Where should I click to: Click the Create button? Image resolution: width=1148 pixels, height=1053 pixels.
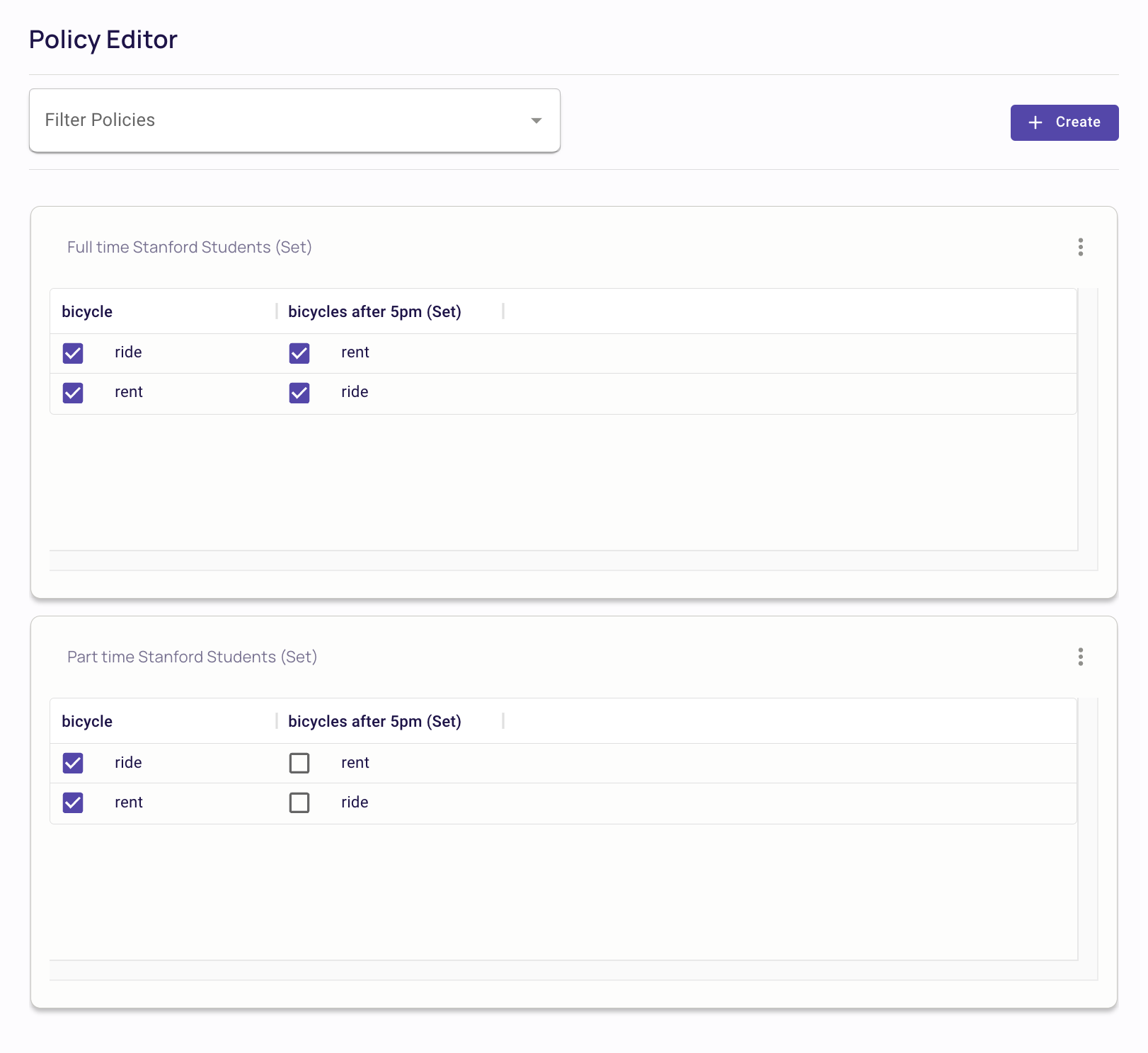coord(1064,122)
